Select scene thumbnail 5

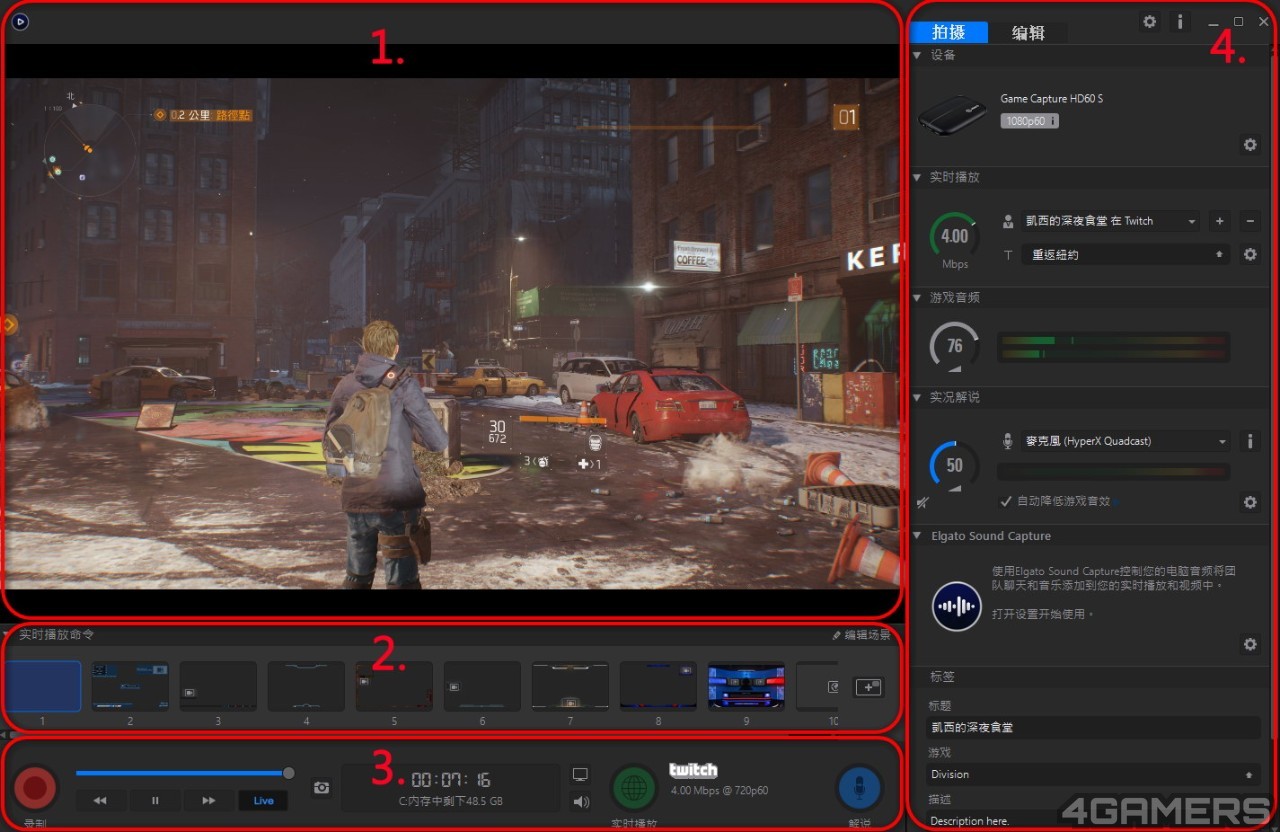tap(394, 686)
